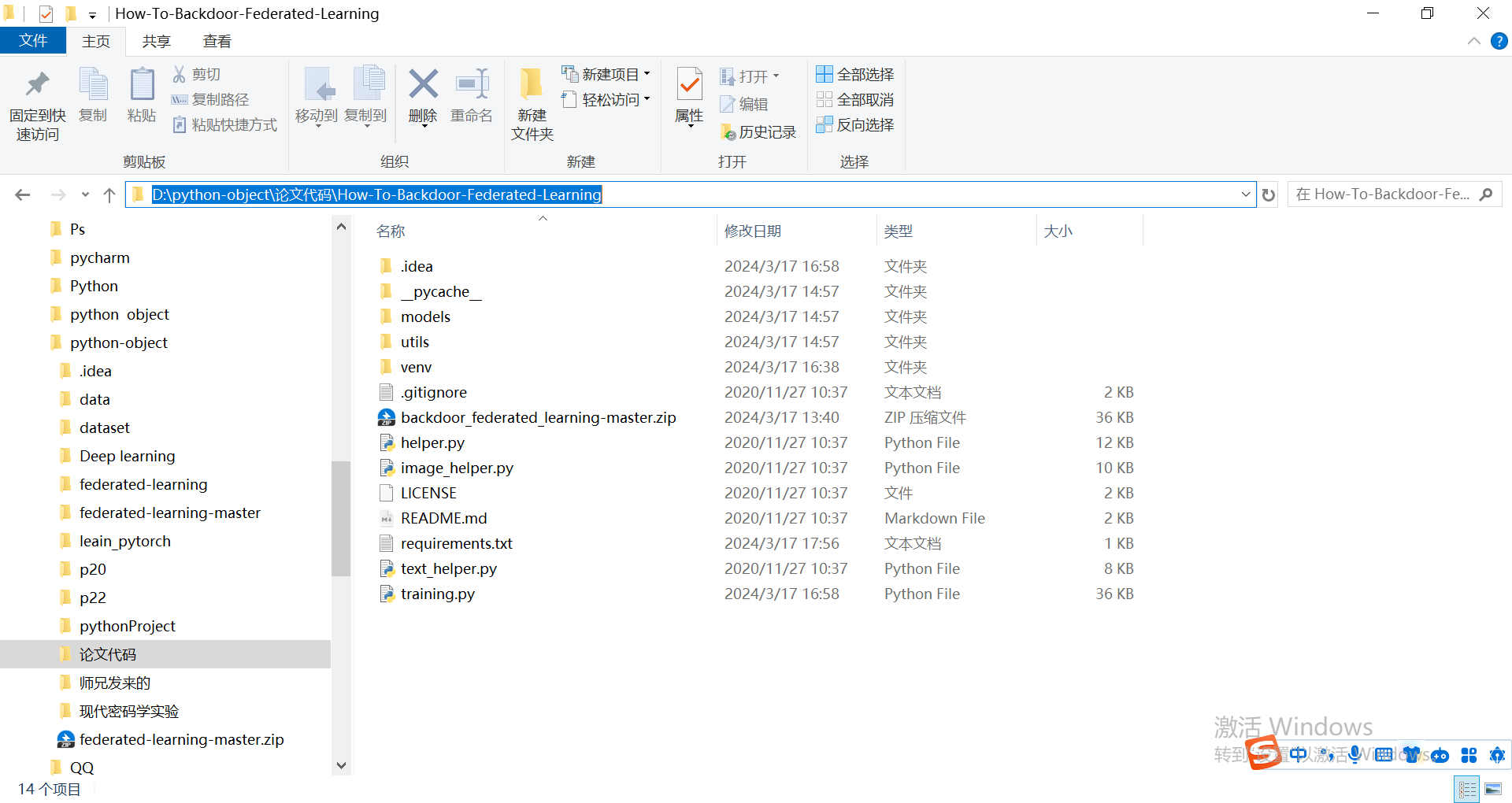Open the 轻松访问 dropdown
Screen dimensions: 1512x803
click(x=606, y=99)
